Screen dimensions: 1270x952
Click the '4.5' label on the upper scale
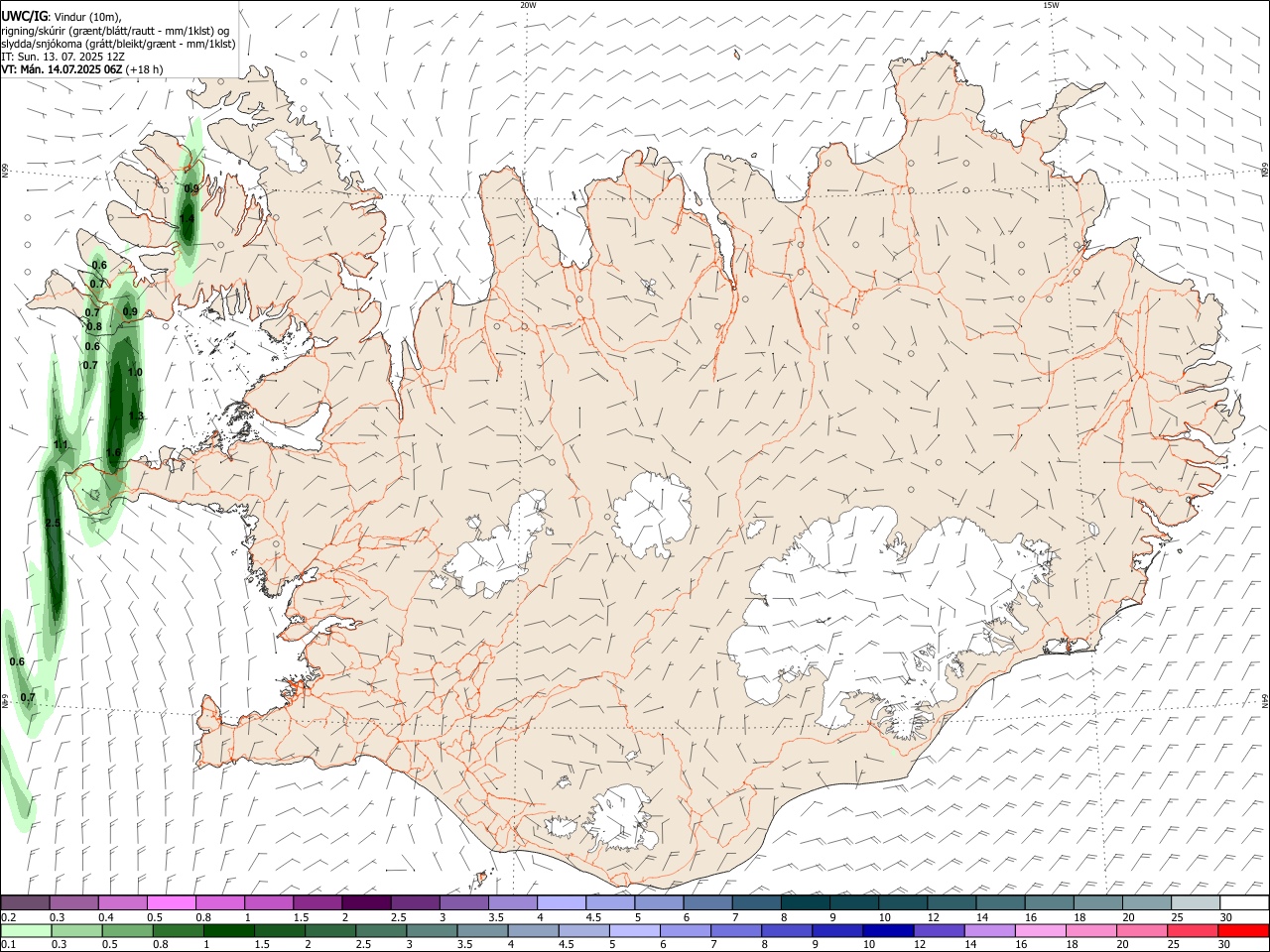tap(593, 917)
